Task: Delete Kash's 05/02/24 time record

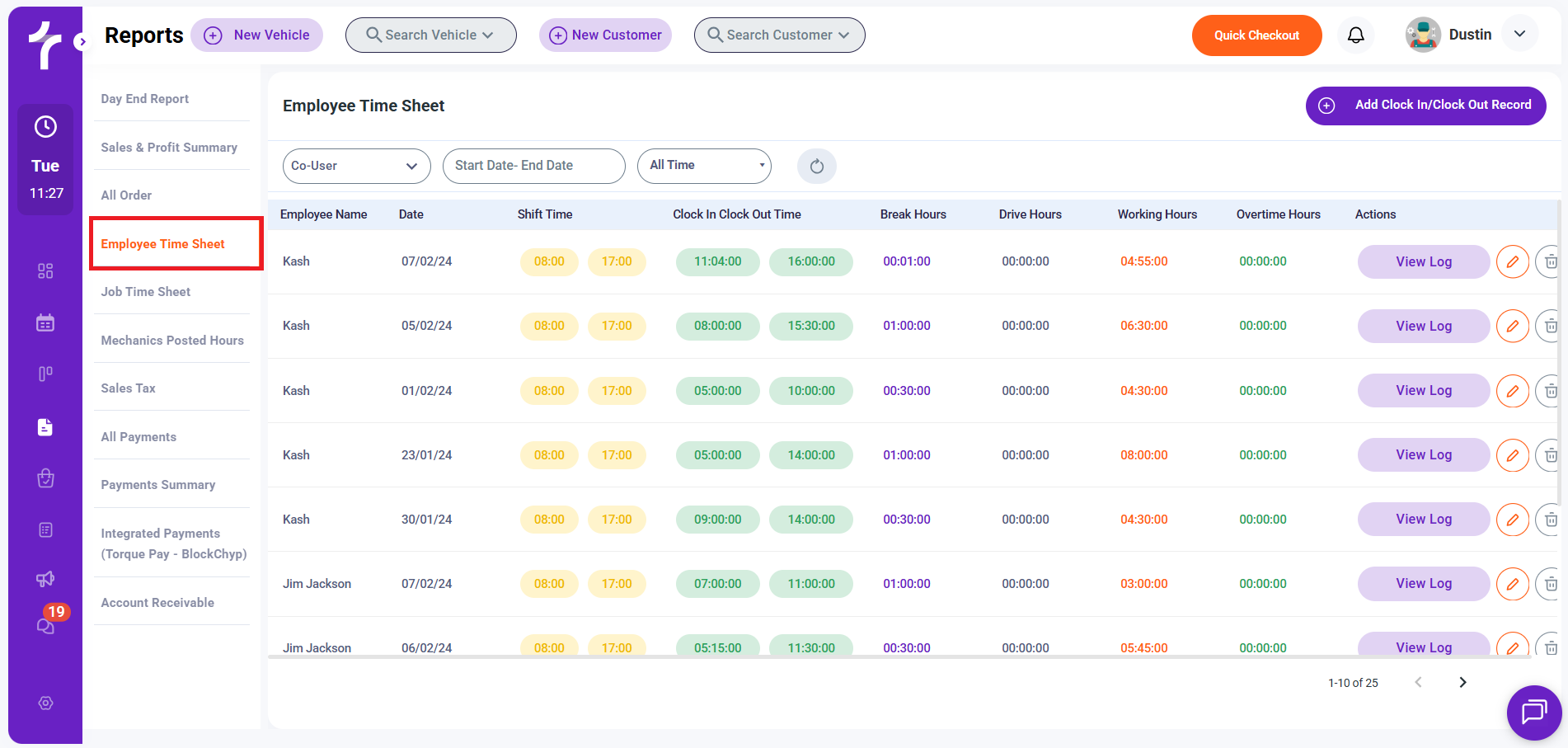Action: (1550, 326)
